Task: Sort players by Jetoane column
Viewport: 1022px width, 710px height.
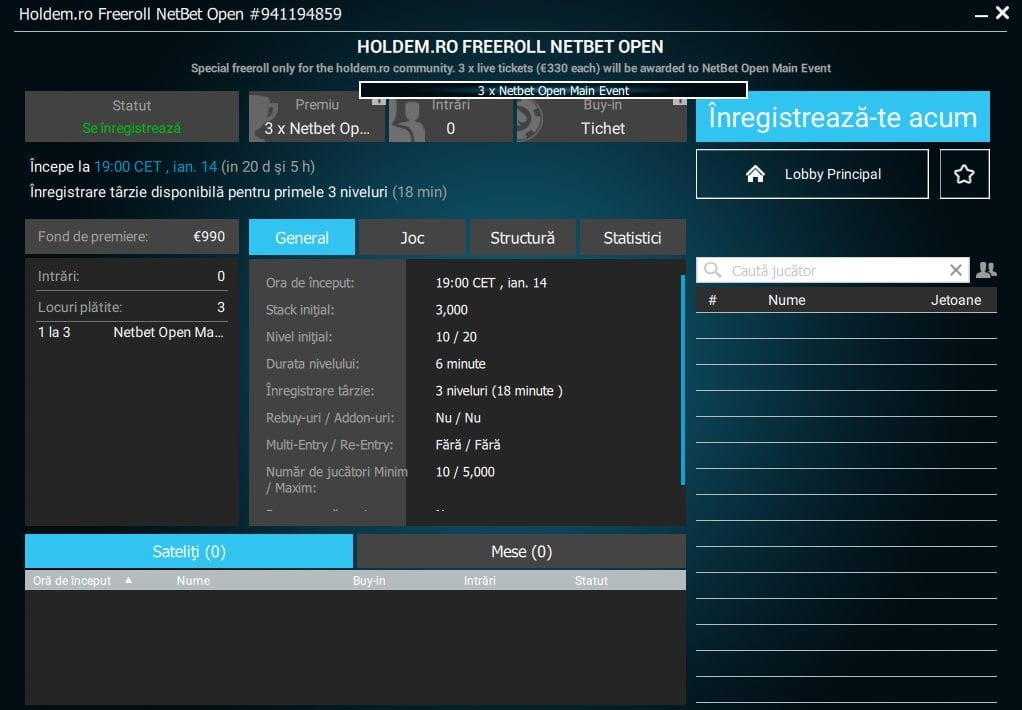Action: click(x=956, y=300)
